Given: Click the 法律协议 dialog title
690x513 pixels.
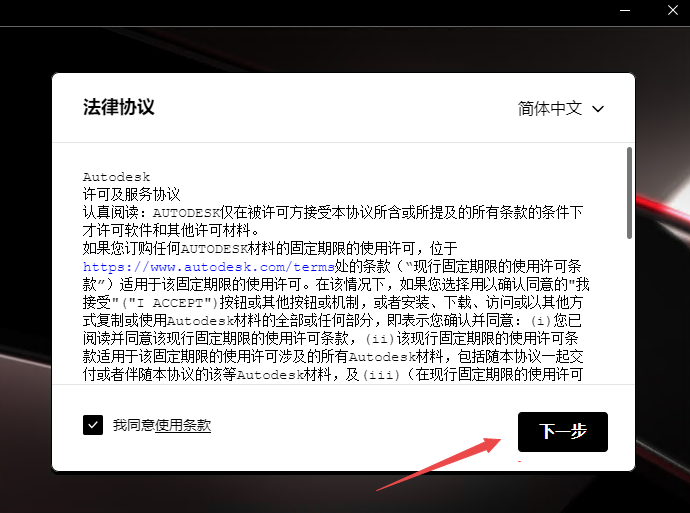Looking at the screenshot, I should (119, 107).
